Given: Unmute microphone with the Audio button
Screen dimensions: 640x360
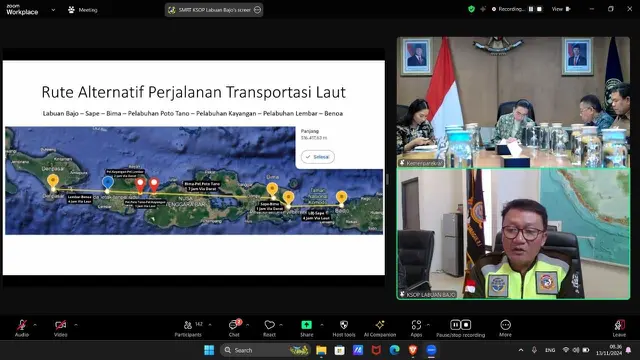Looking at the screenshot, I should pos(22,328).
